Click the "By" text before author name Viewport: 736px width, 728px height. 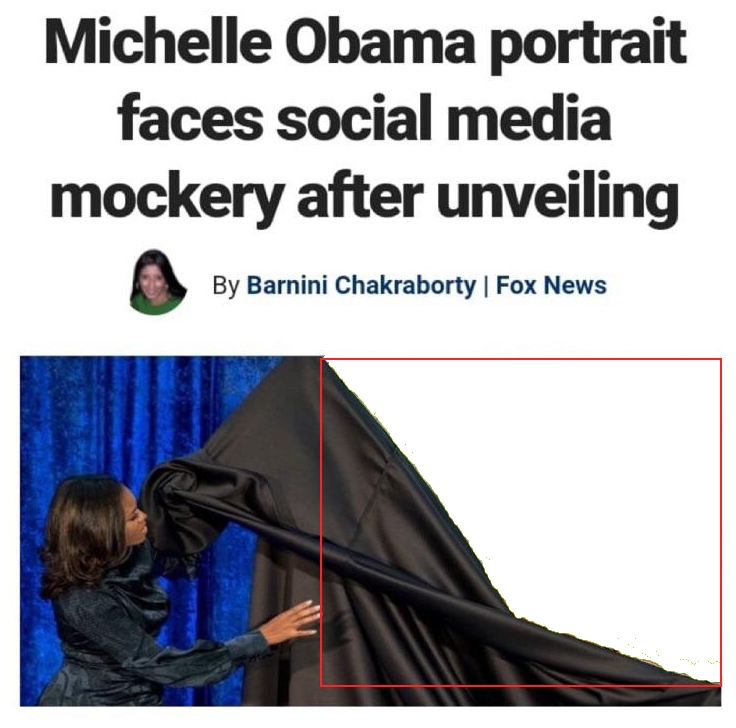[x=226, y=285]
